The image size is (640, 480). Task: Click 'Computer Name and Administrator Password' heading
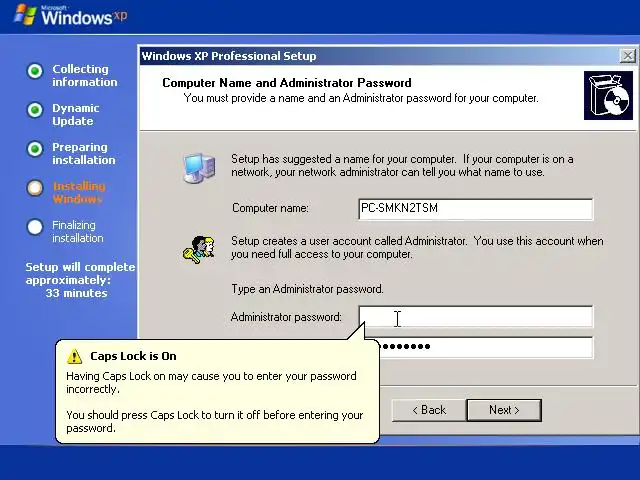point(287,83)
